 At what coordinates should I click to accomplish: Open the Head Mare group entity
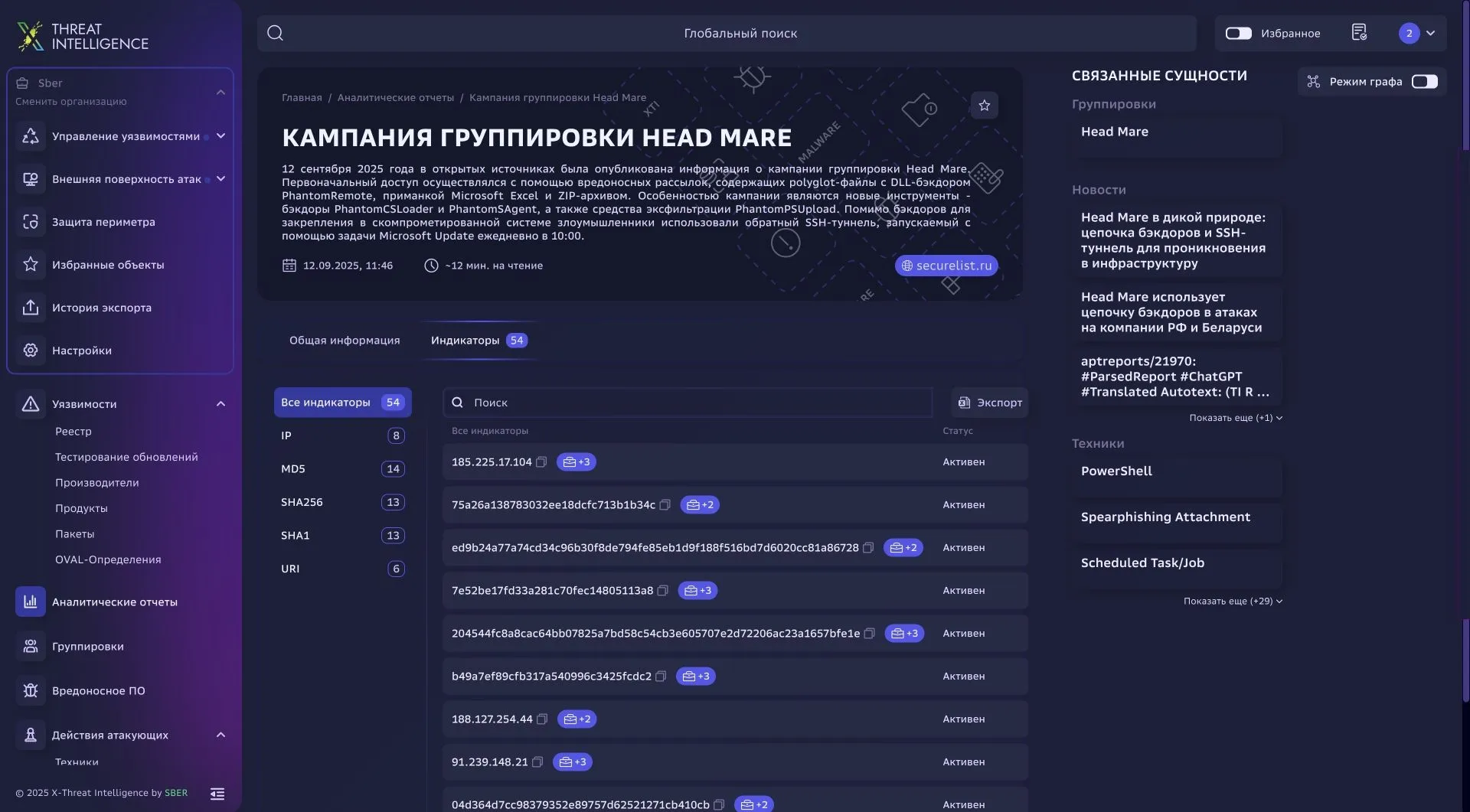coord(1177,138)
